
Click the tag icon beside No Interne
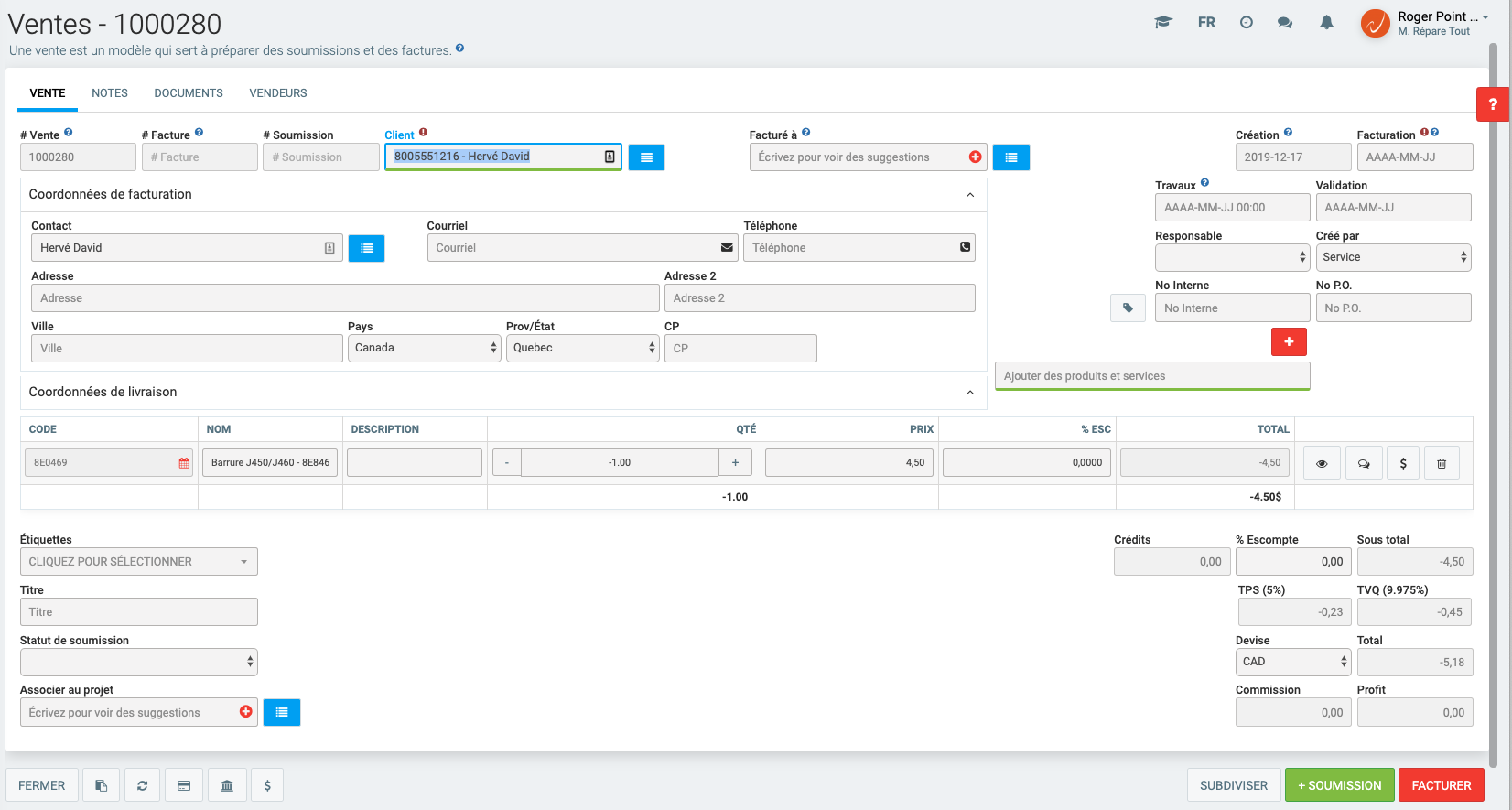[x=1128, y=308]
